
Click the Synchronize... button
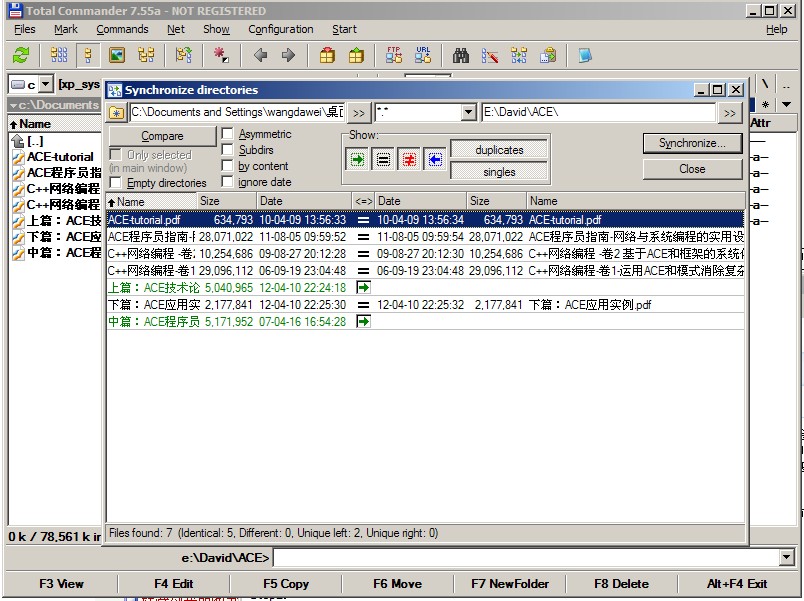[692, 143]
